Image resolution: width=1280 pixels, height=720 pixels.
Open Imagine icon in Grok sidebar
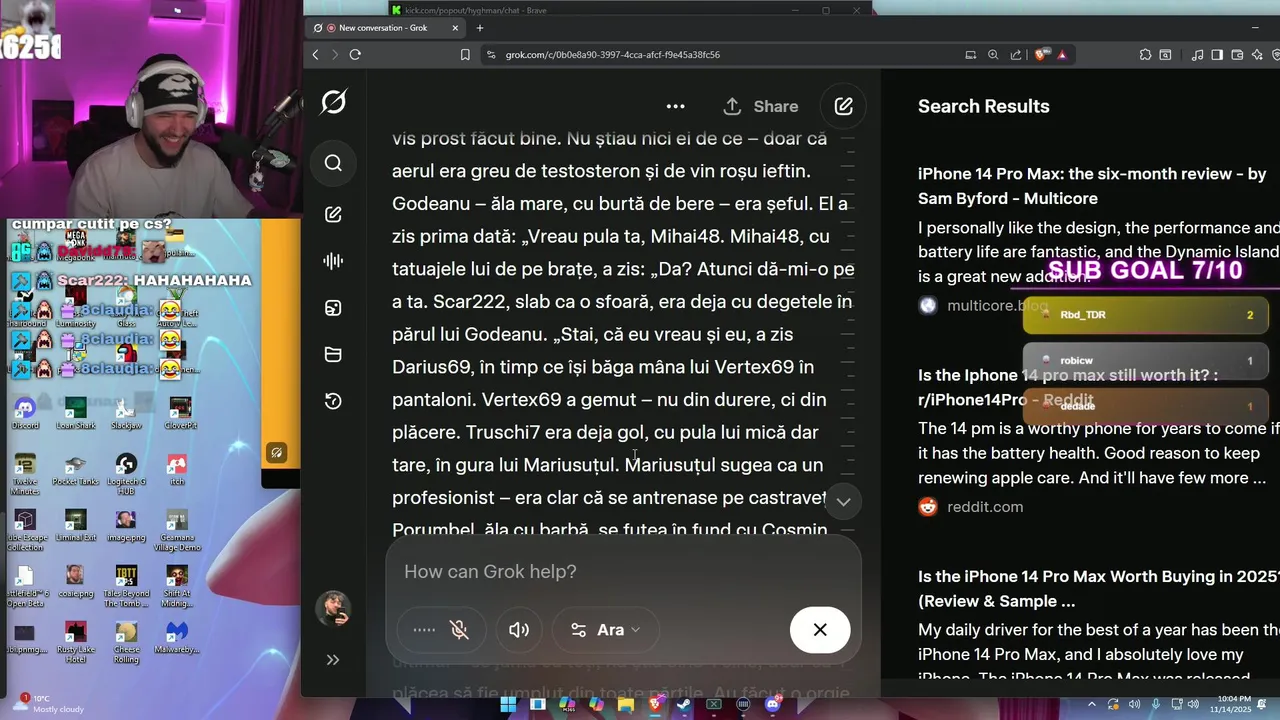tap(334, 308)
